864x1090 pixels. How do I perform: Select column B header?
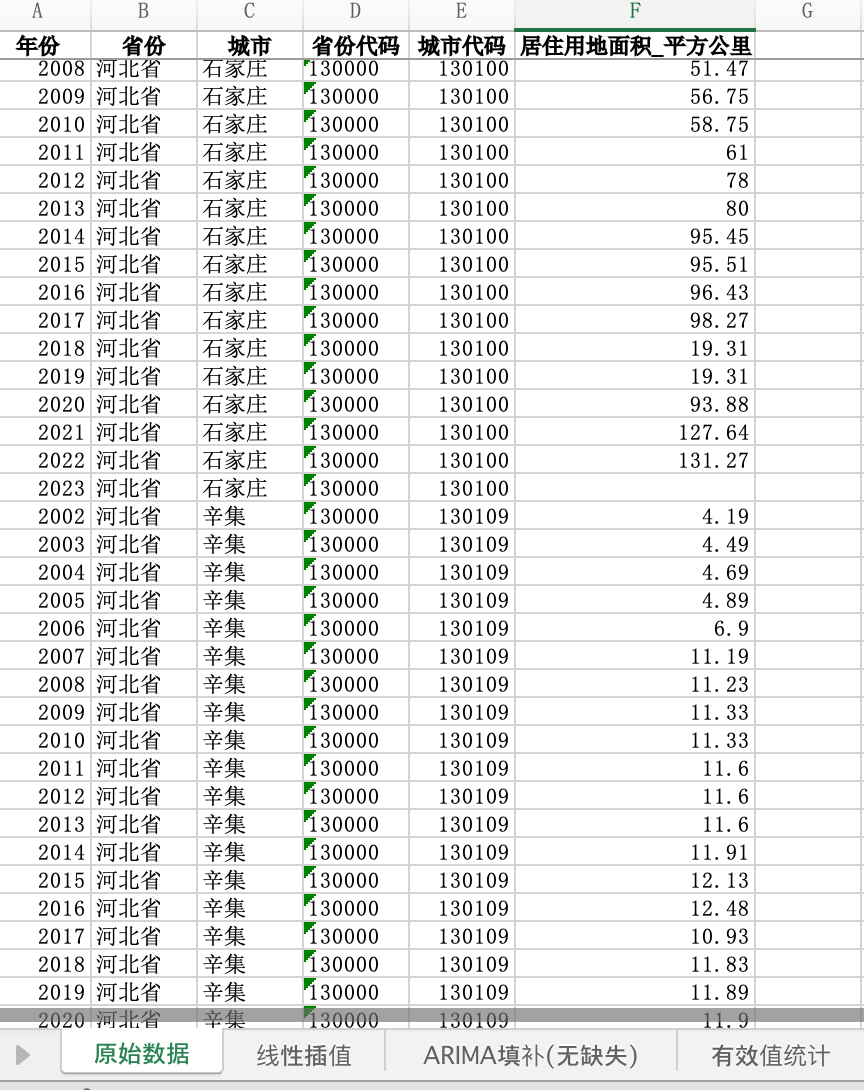coord(144,10)
